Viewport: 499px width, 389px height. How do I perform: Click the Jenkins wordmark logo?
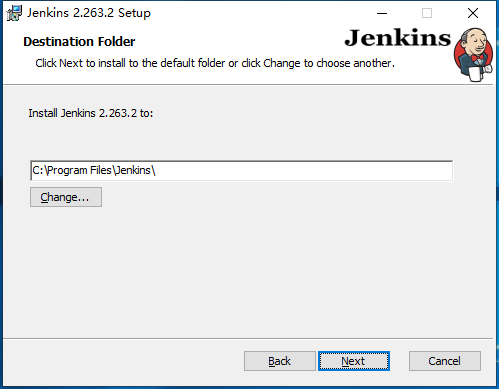tap(397, 38)
